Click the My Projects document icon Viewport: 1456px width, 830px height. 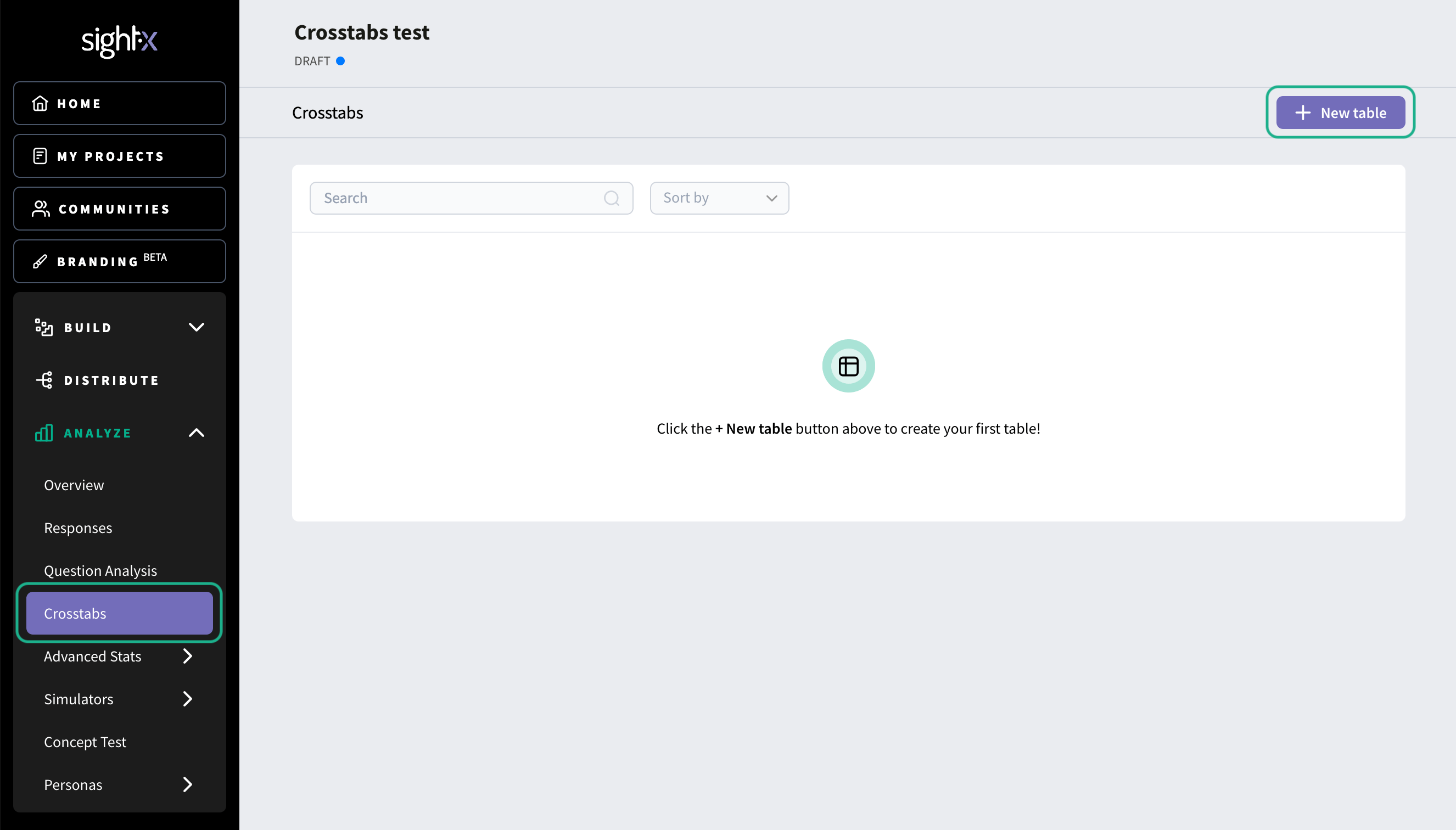pos(40,156)
